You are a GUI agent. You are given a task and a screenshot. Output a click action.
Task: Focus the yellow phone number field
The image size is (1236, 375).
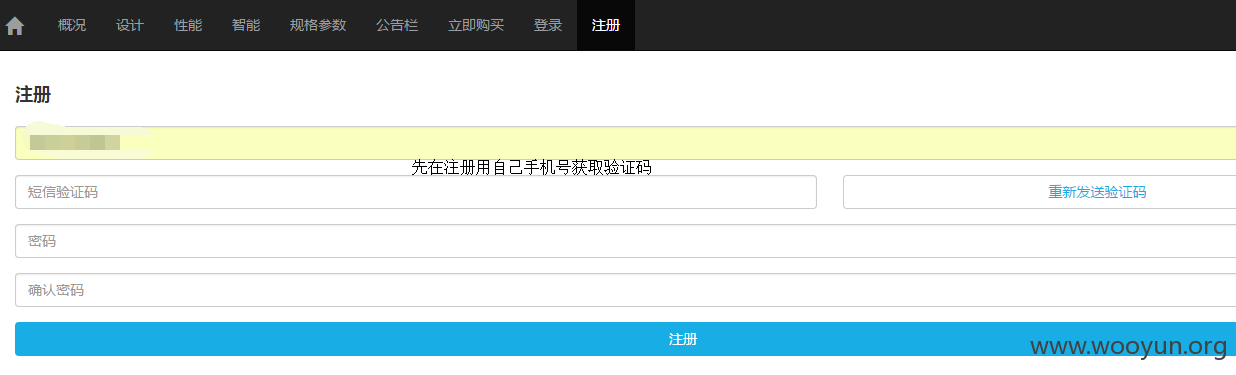click(x=625, y=143)
